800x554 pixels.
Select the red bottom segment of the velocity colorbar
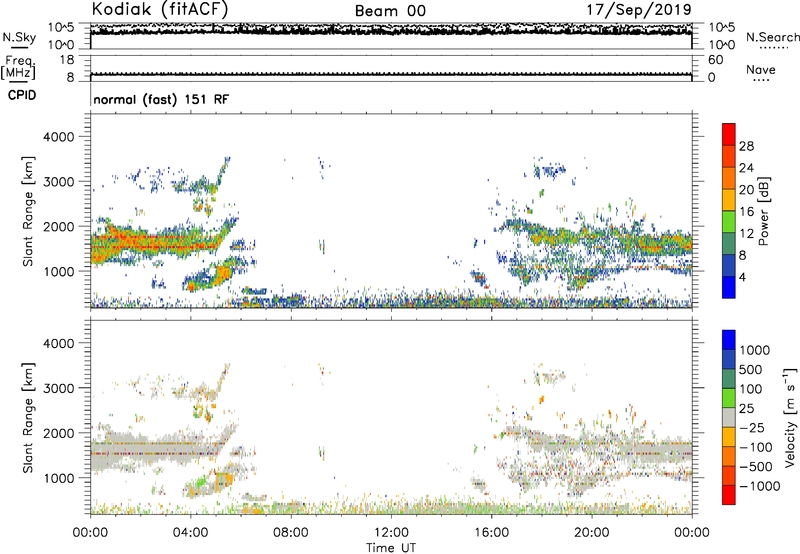tap(729, 495)
